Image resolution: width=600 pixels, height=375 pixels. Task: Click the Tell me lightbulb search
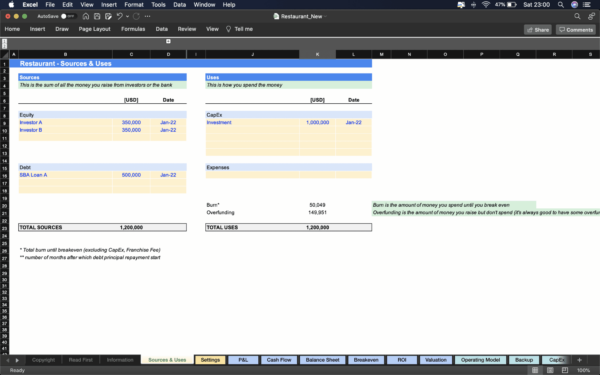point(239,29)
